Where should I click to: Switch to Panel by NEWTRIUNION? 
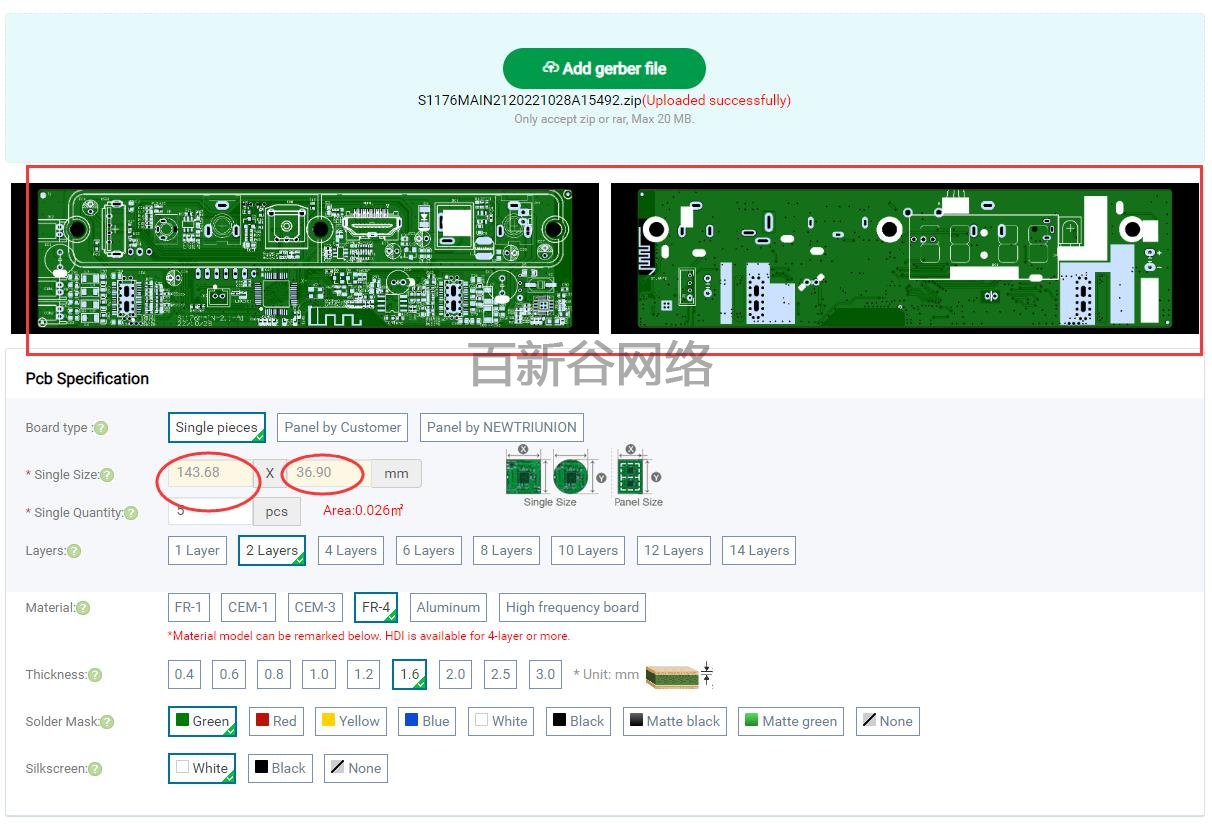coord(501,427)
